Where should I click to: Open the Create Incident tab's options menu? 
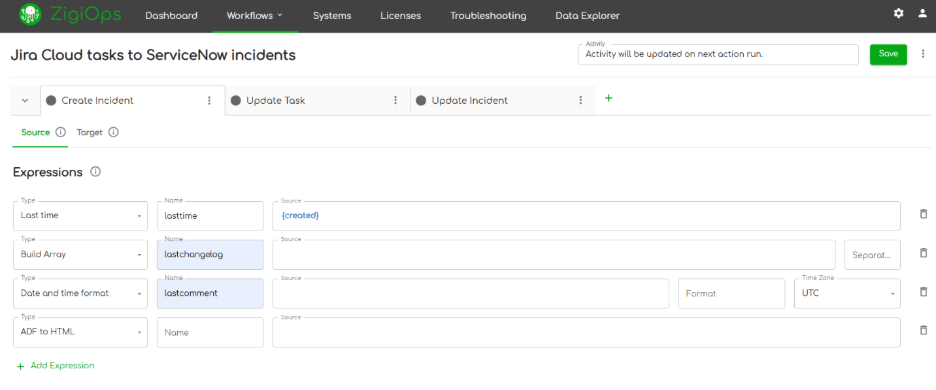(210, 100)
